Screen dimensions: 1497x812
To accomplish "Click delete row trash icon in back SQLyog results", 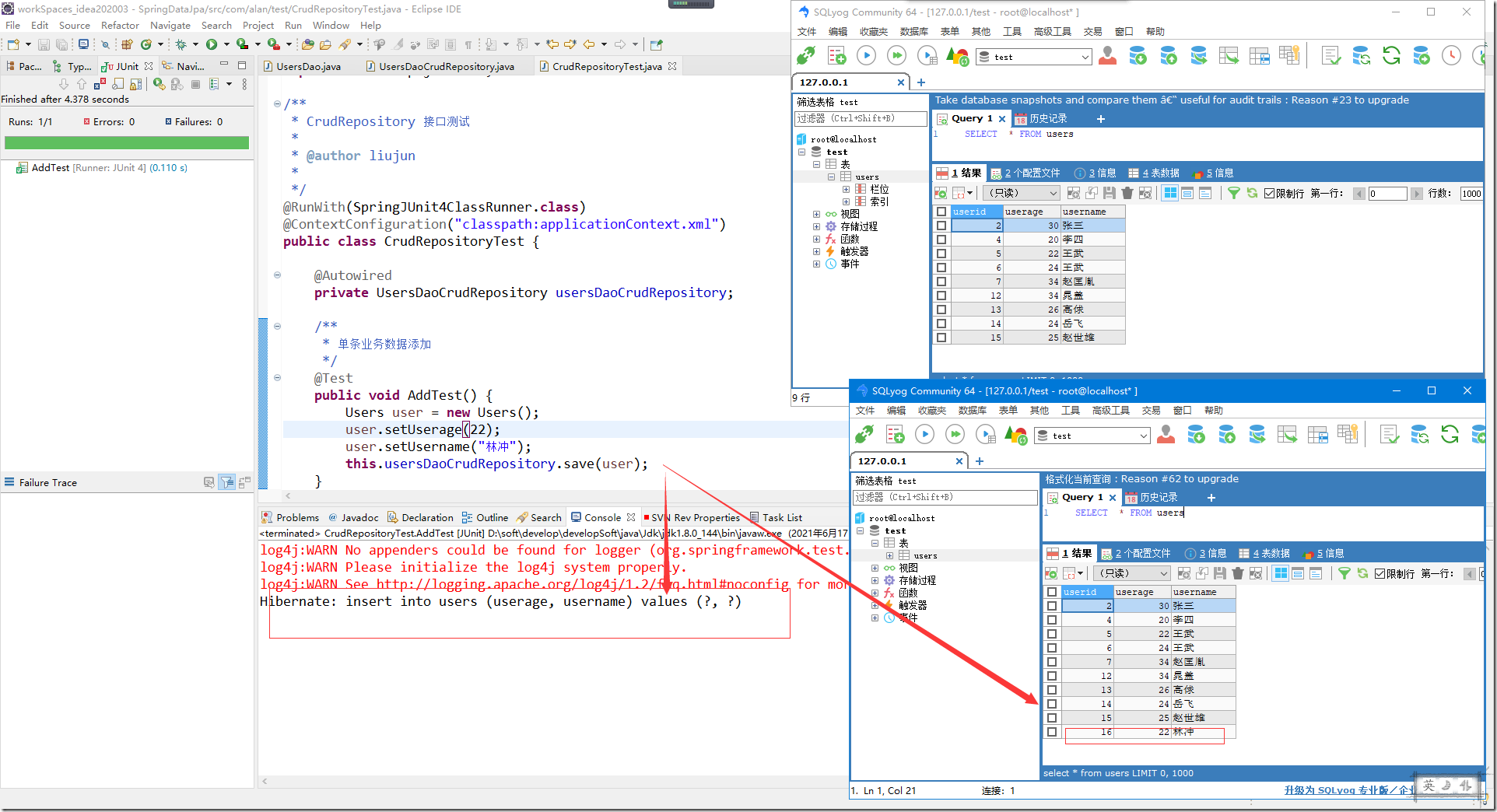I will (1127, 193).
